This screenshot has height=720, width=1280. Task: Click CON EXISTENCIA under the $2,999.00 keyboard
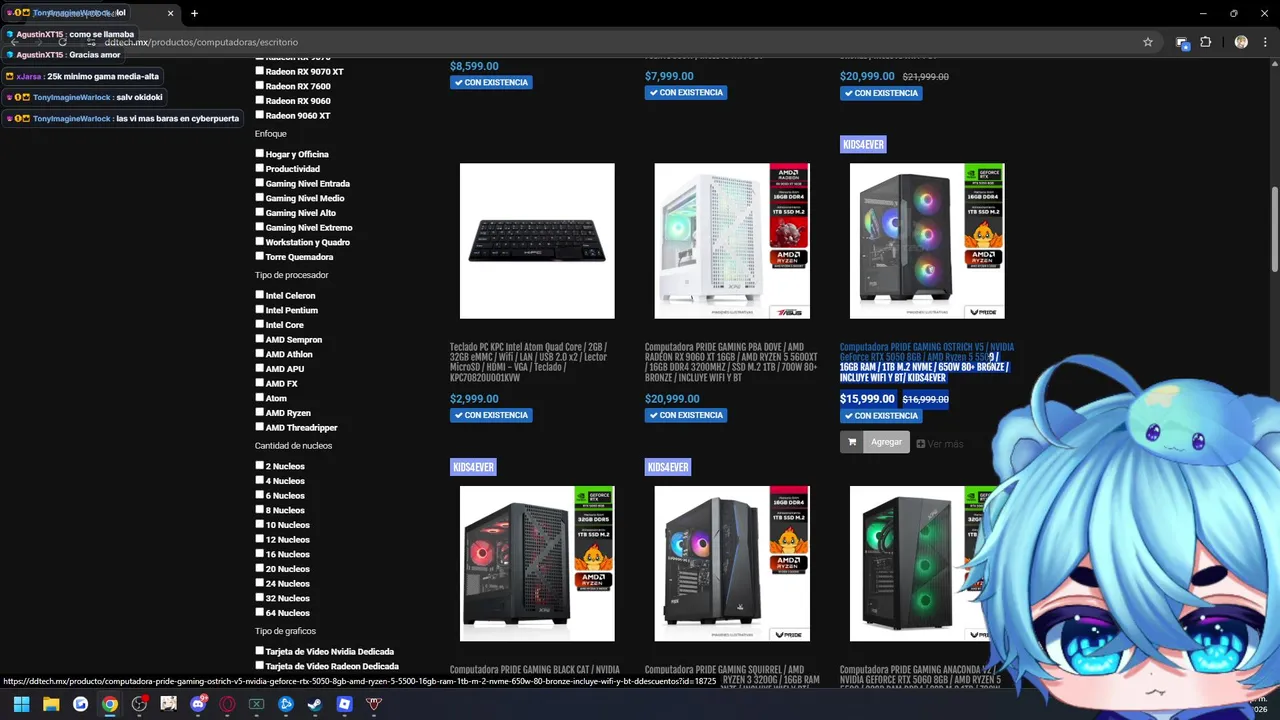(491, 415)
